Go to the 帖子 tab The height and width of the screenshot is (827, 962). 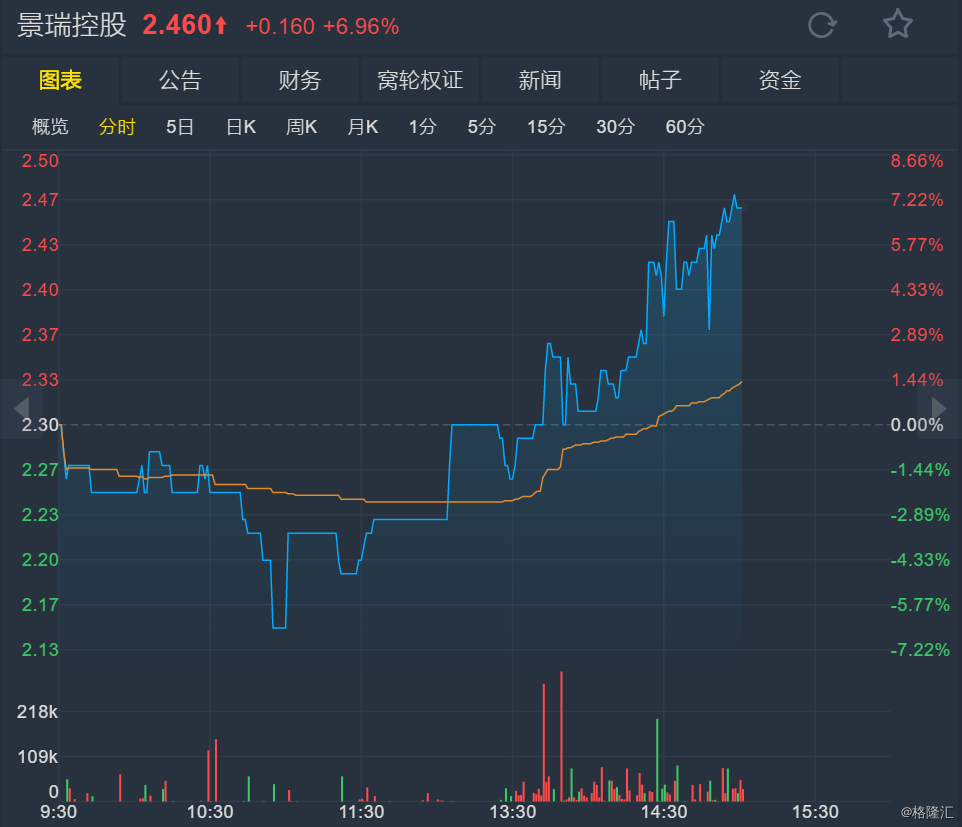pos(660,81)
